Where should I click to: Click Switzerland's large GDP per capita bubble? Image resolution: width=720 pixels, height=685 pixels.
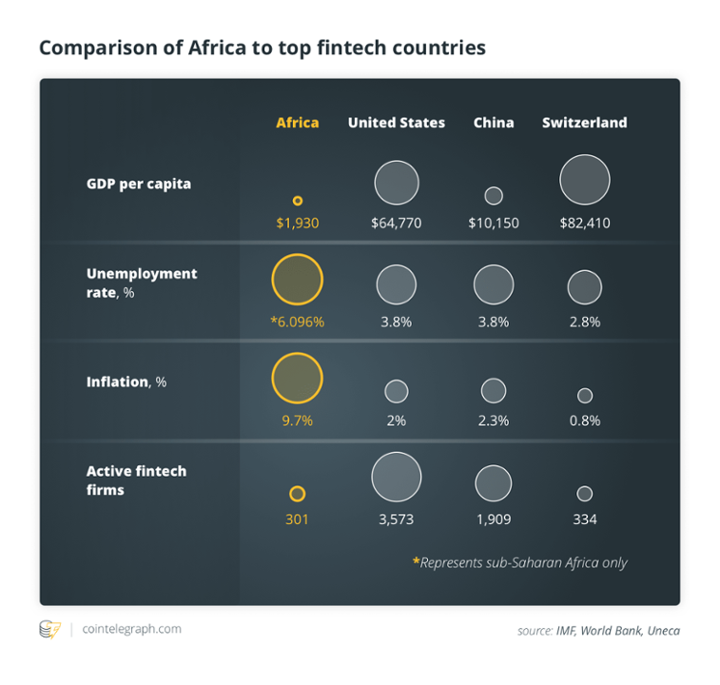(585, 180)
